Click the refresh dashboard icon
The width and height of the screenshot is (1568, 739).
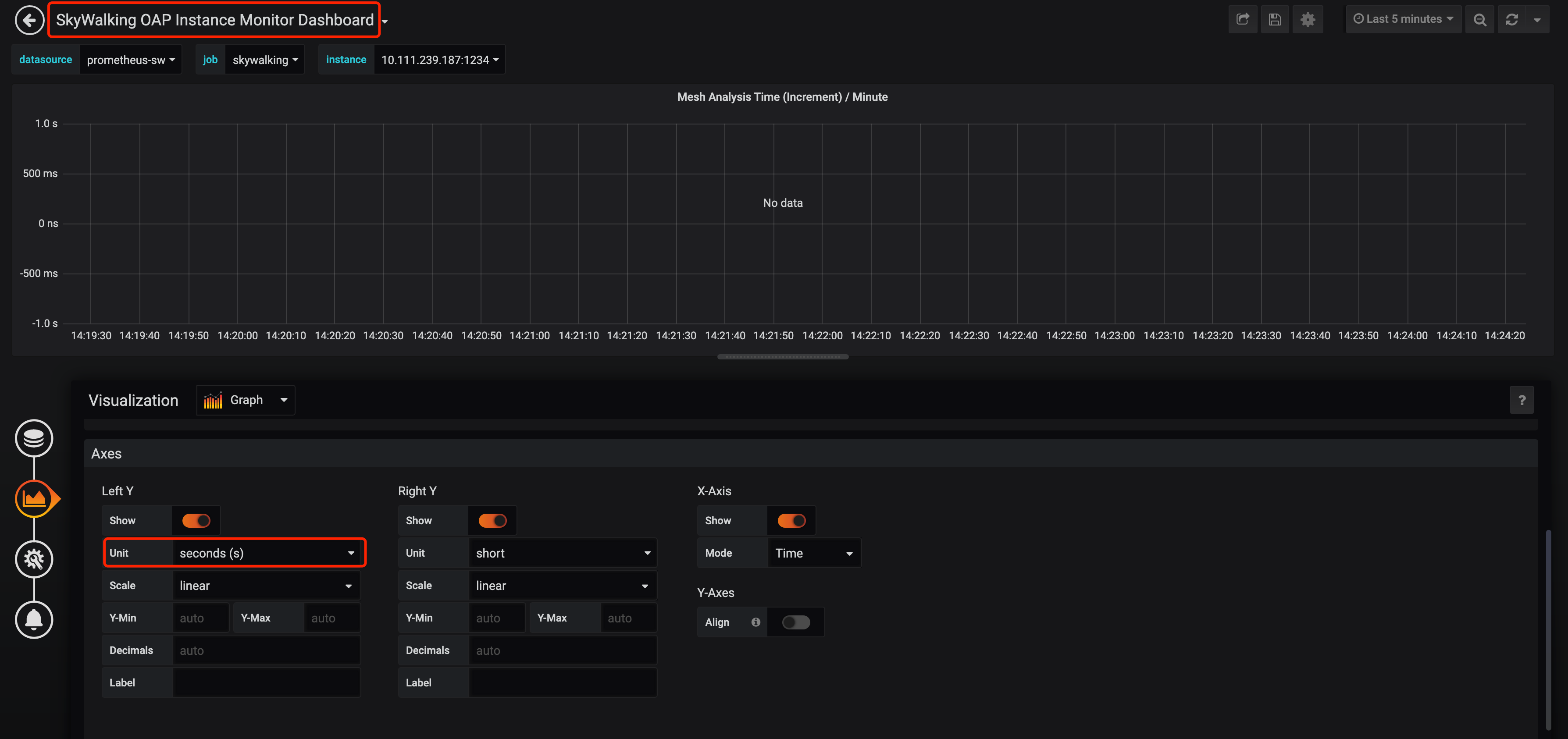[1511, 19]
